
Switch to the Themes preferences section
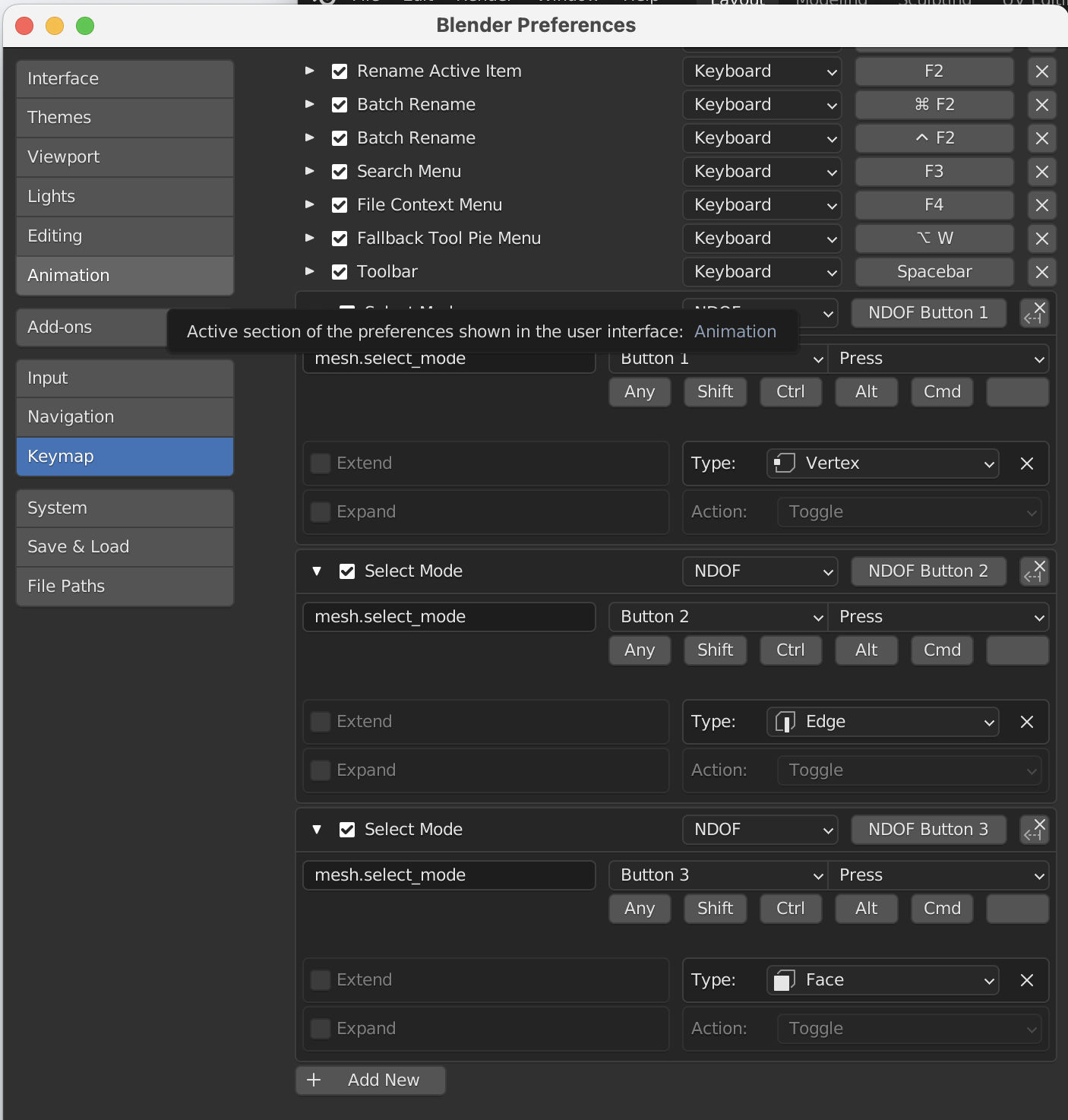[125, 118]
